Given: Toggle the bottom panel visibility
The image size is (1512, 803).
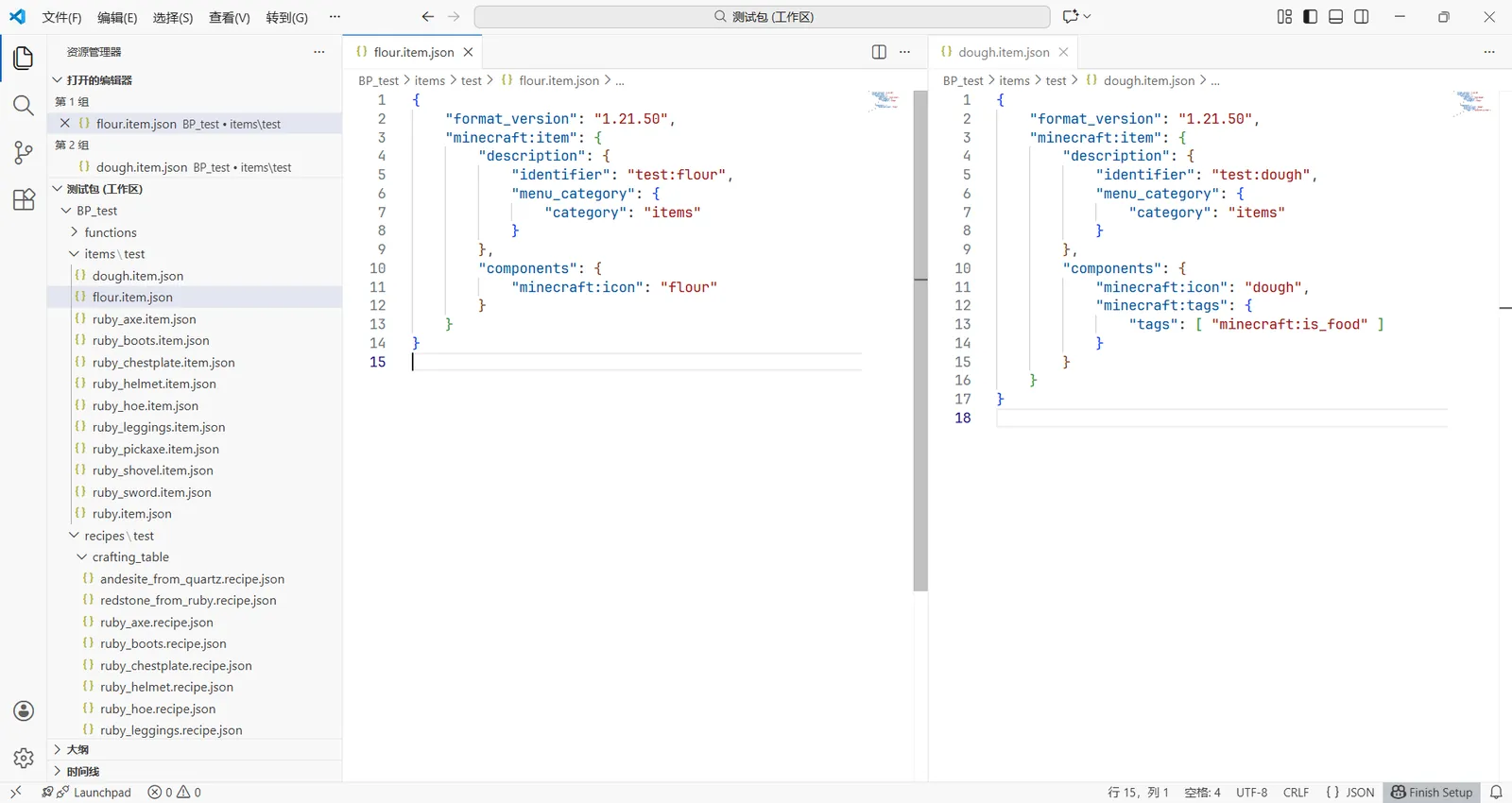Looking at the screenshot, I should [1335, 17].
